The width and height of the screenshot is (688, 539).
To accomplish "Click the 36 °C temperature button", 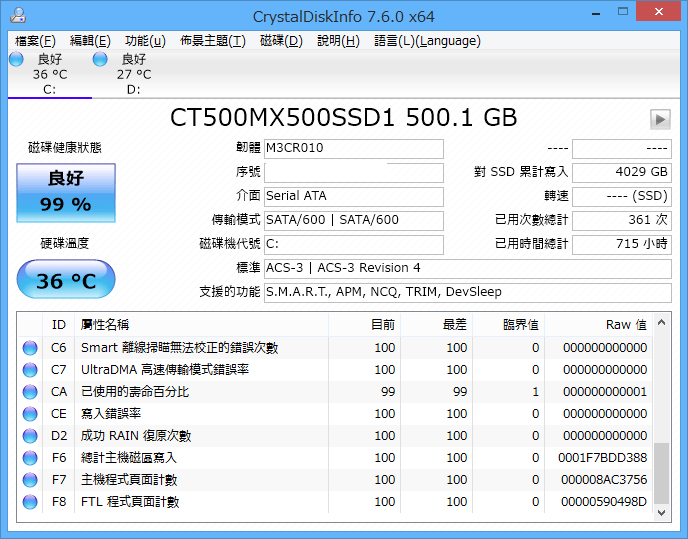I will (x=66, y=279).
